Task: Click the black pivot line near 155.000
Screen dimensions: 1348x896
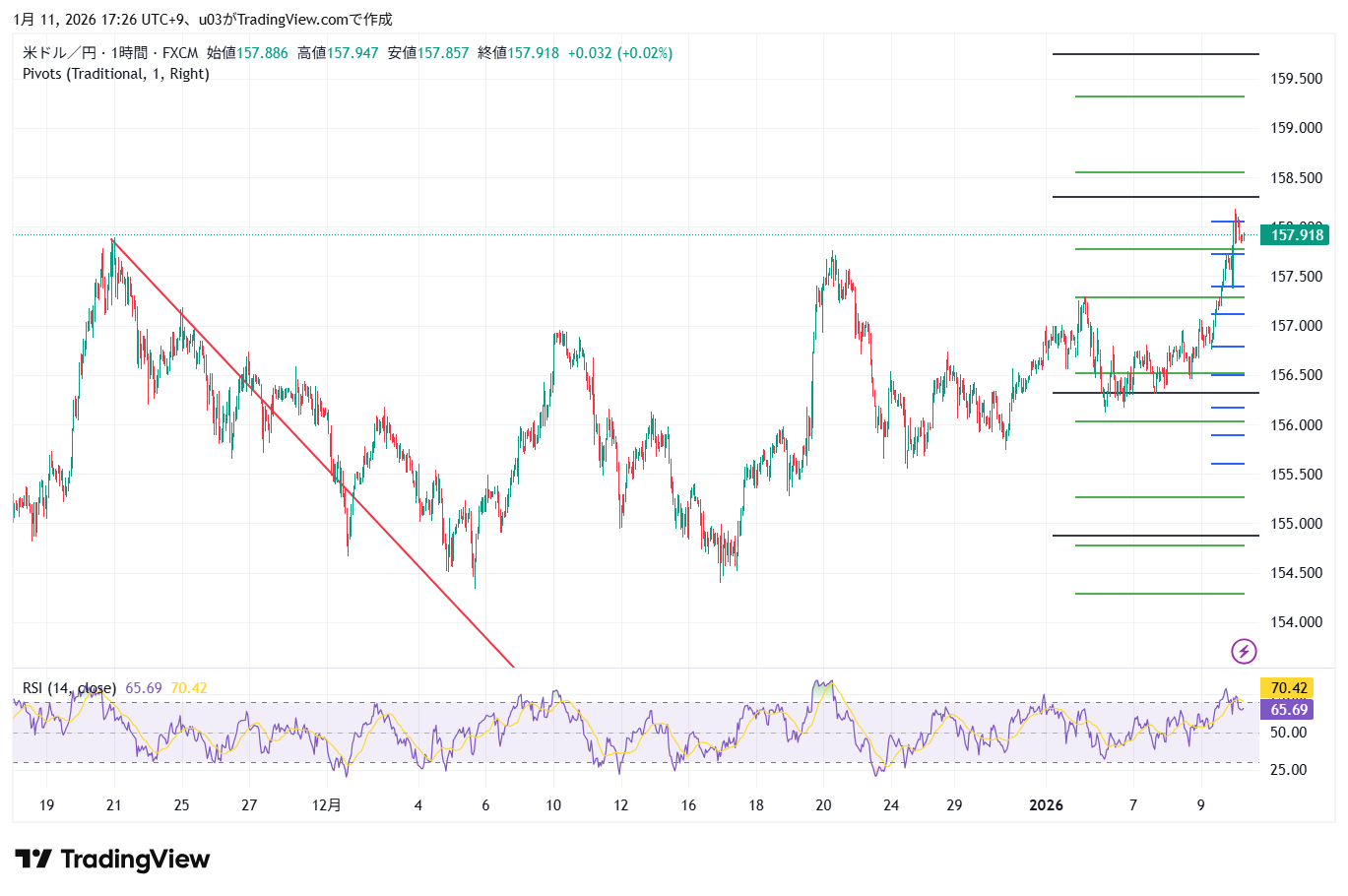Action: (1155, 536)
